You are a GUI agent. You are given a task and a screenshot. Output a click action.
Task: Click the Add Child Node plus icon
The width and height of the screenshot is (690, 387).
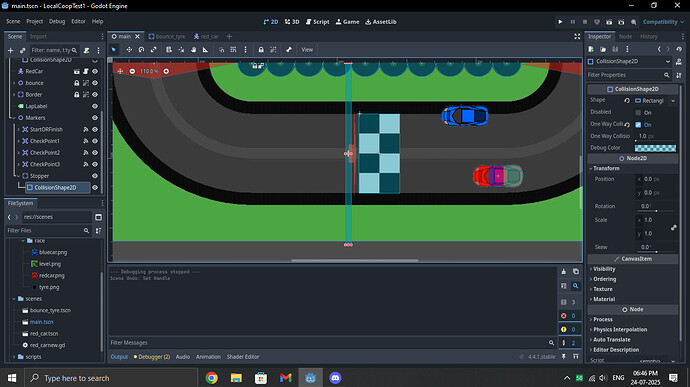coord(11,51)
